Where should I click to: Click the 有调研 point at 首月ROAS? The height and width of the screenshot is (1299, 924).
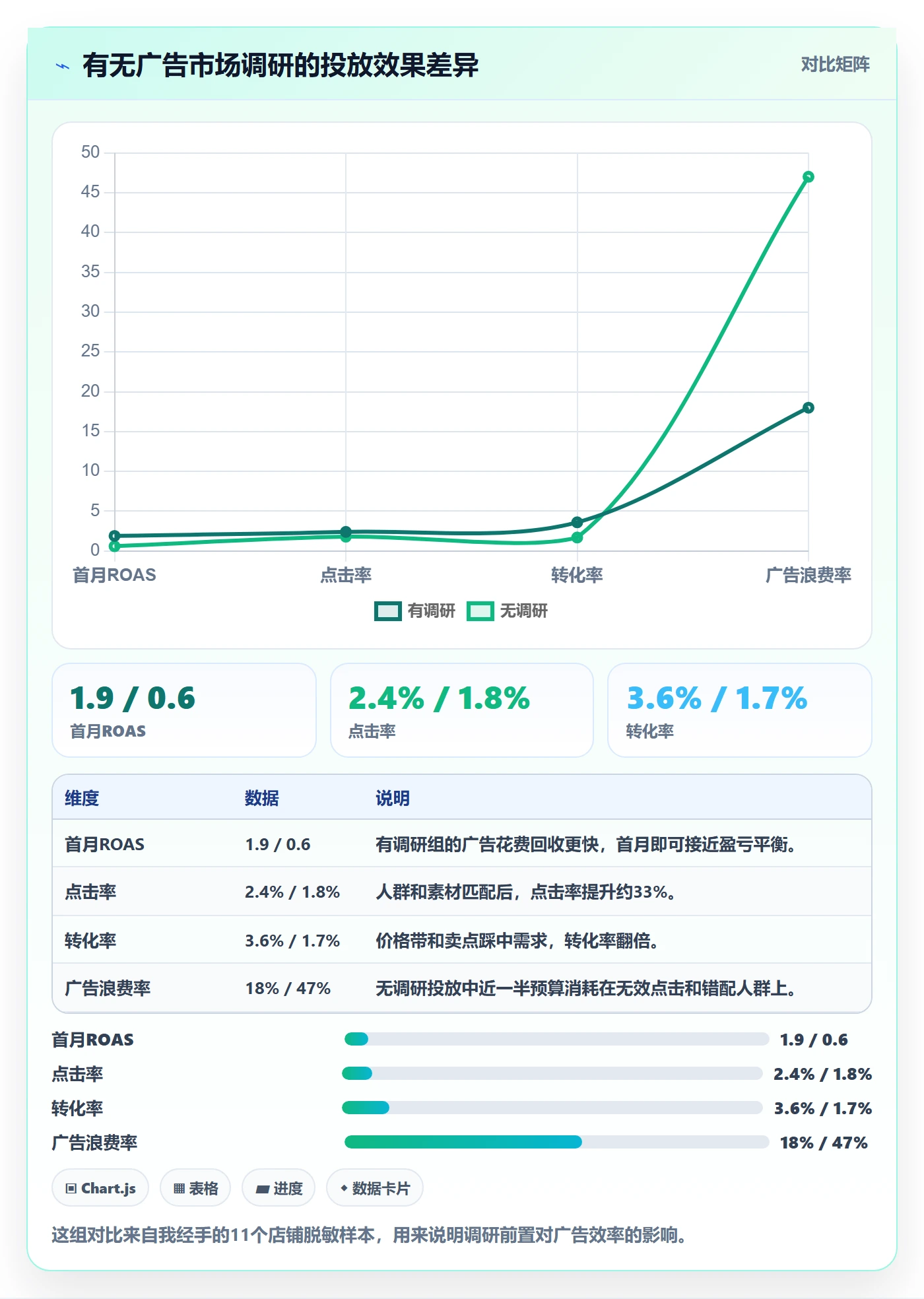tap(115, 536)
